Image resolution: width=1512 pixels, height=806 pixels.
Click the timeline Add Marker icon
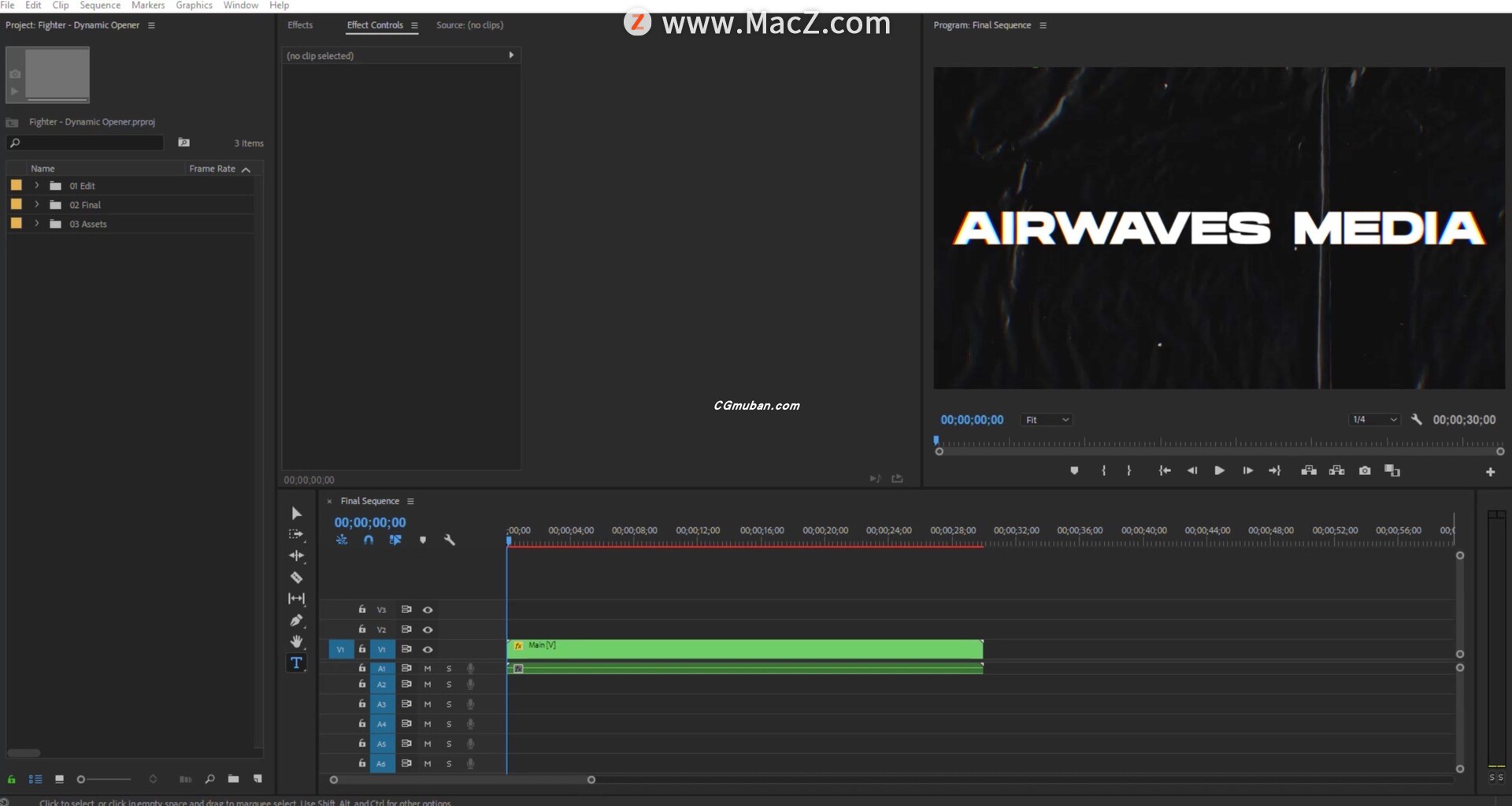423,540
